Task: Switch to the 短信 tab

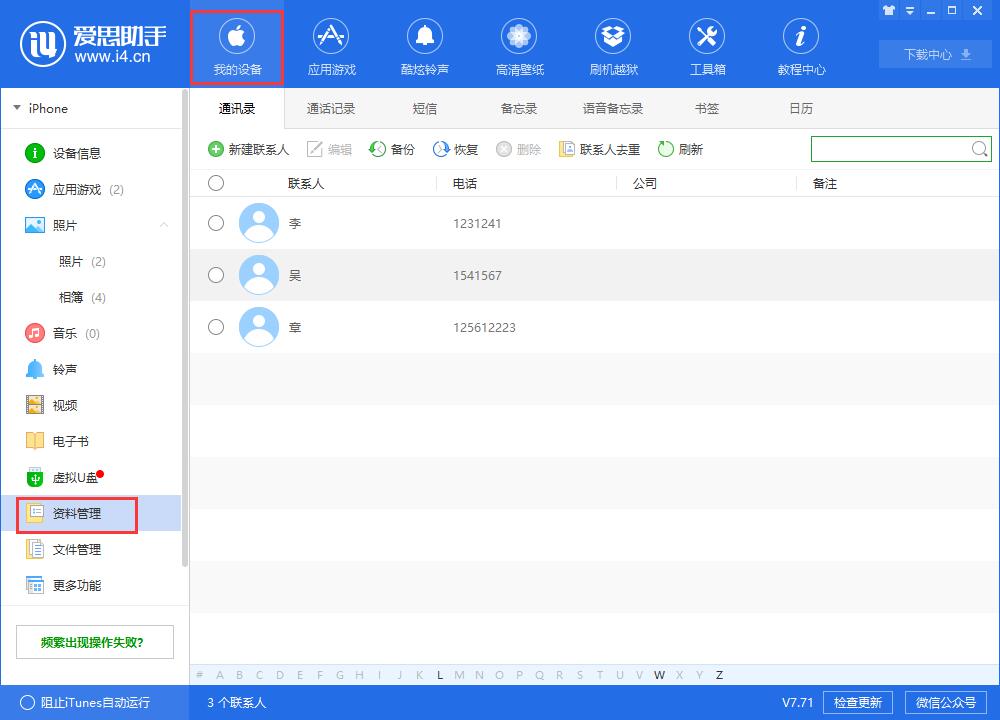Action: coord(424,108)
